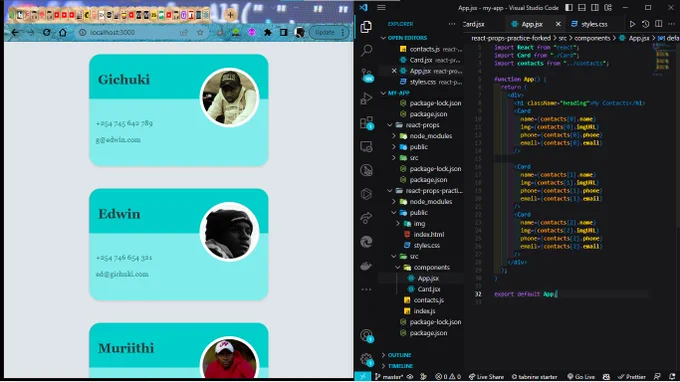The height and width of the screenshot is (382, 680).
Task: Click tabnine starter in status bar
Action: point(534,376)
